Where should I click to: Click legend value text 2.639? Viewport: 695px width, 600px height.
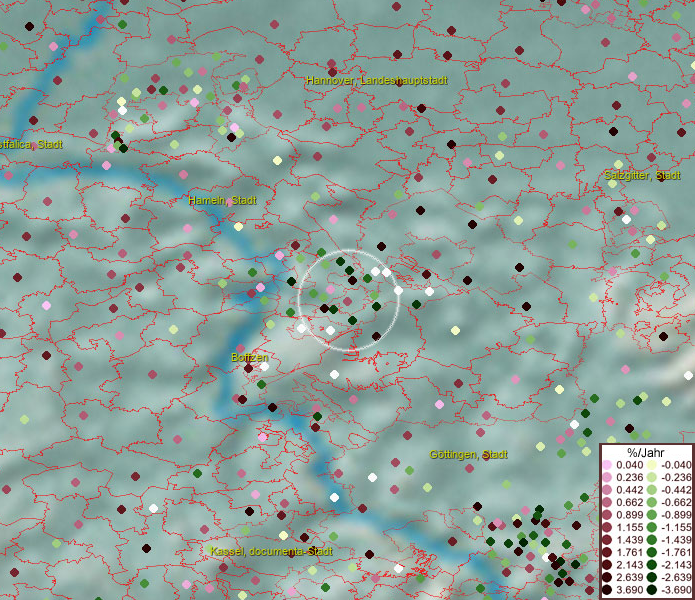[629, 577]
